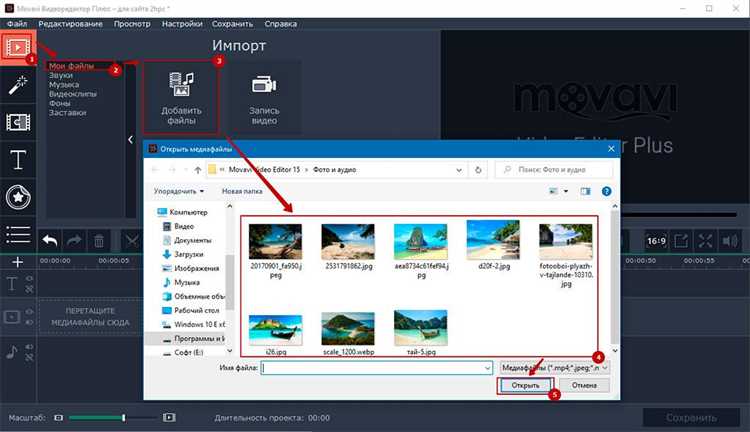Click the folder tree scrollbar
This screenshot has height=432, width=750.
tap(230, 280)
